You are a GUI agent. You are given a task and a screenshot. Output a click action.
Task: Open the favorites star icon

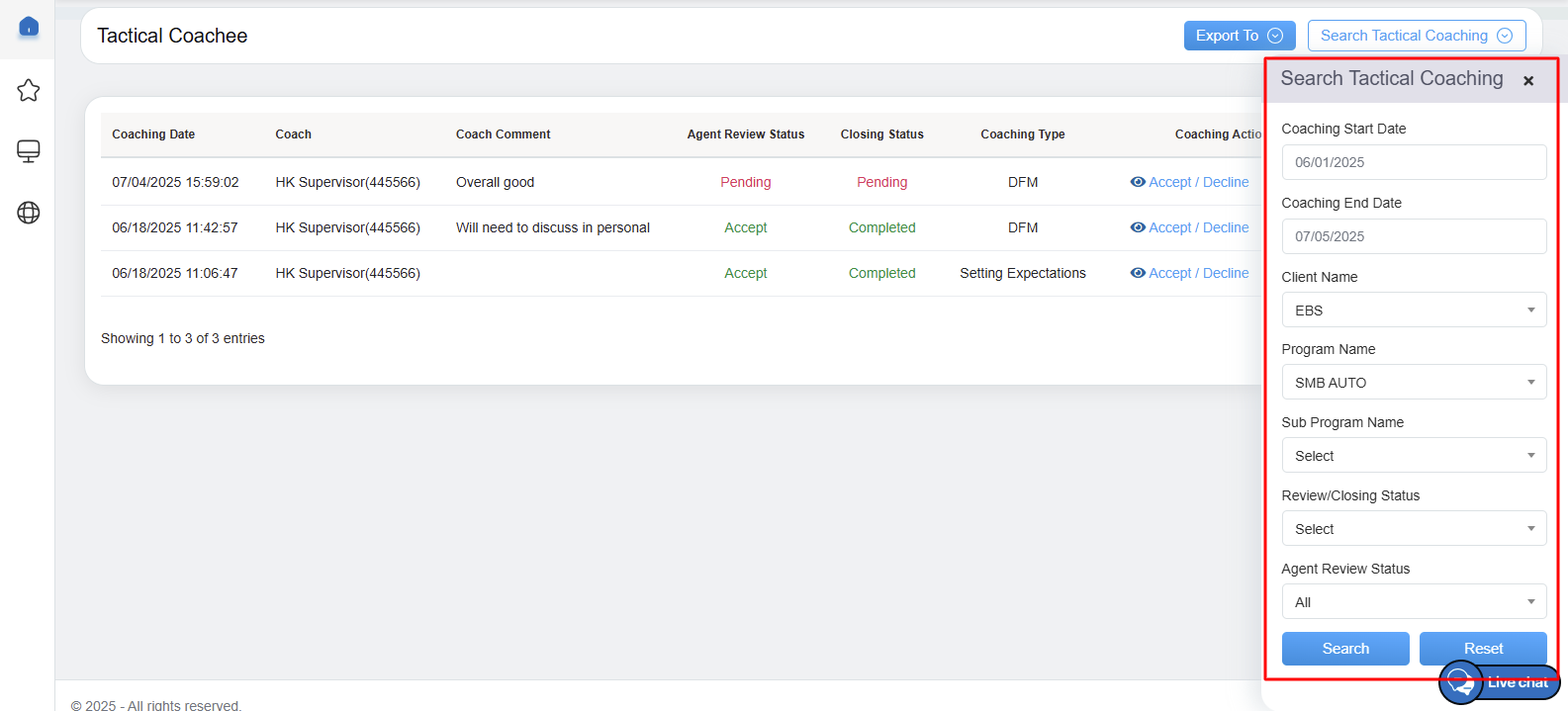point(29,91)
